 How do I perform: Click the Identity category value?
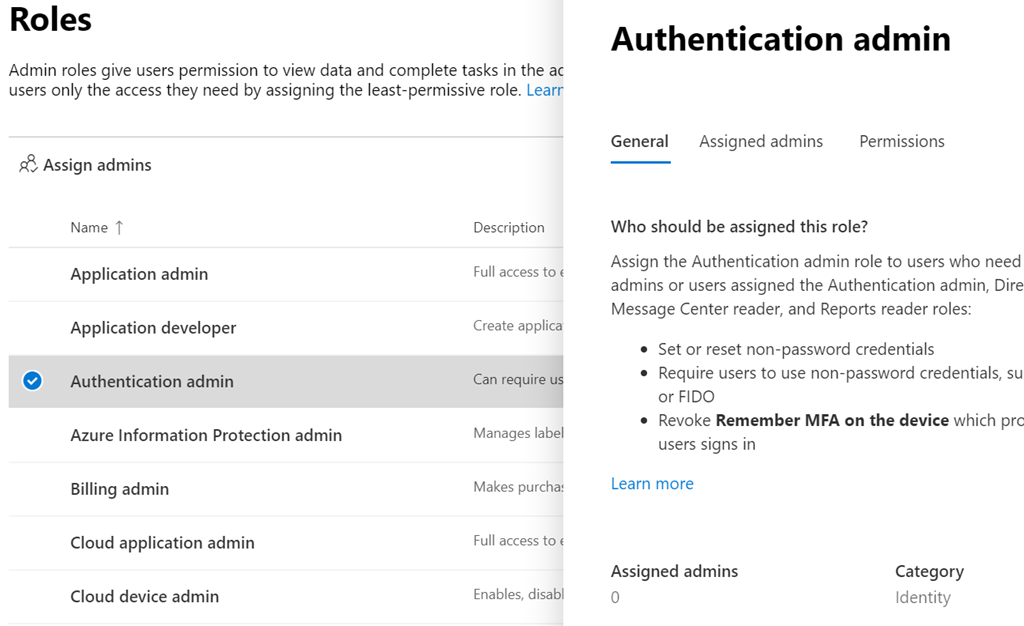pos(922,598)
